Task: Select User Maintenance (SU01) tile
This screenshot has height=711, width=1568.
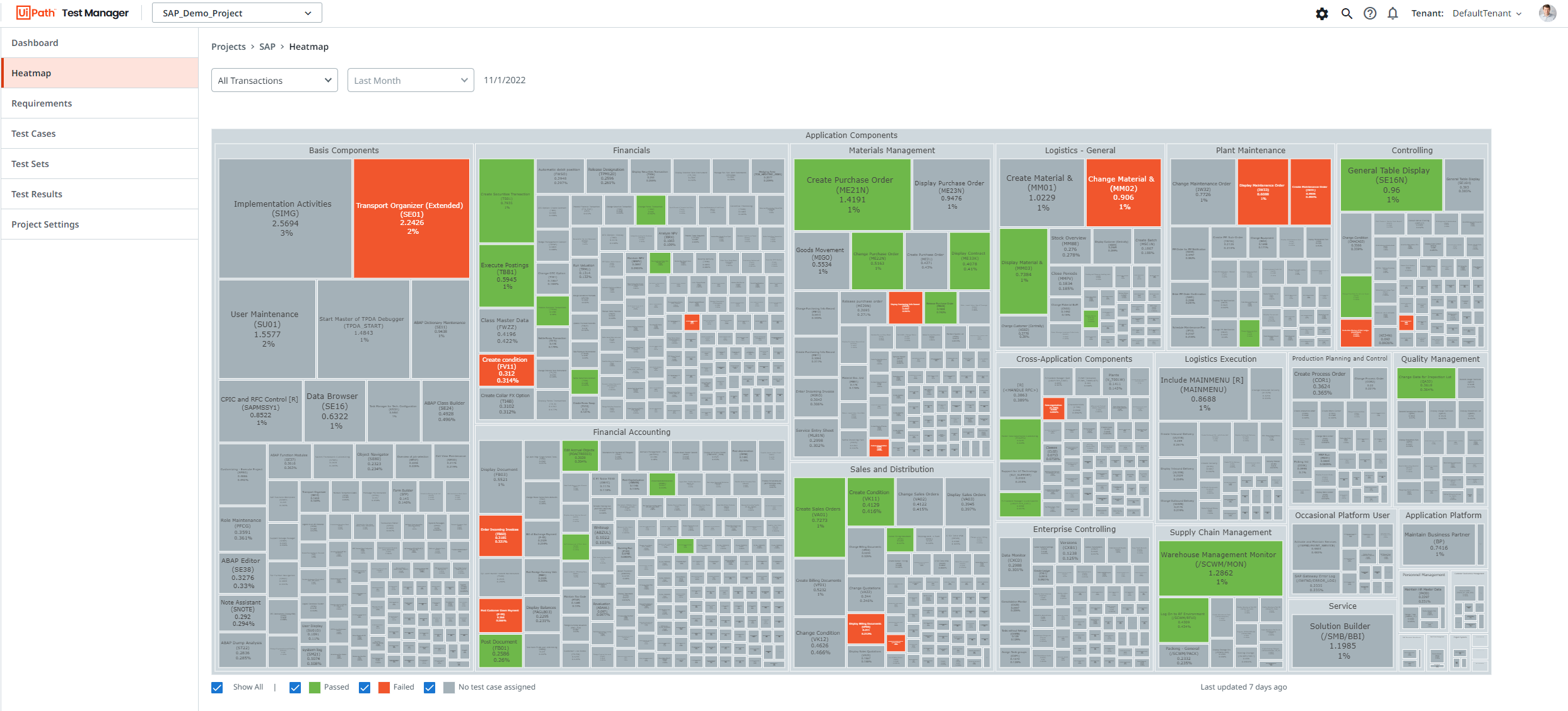Action: coord(267,329)
